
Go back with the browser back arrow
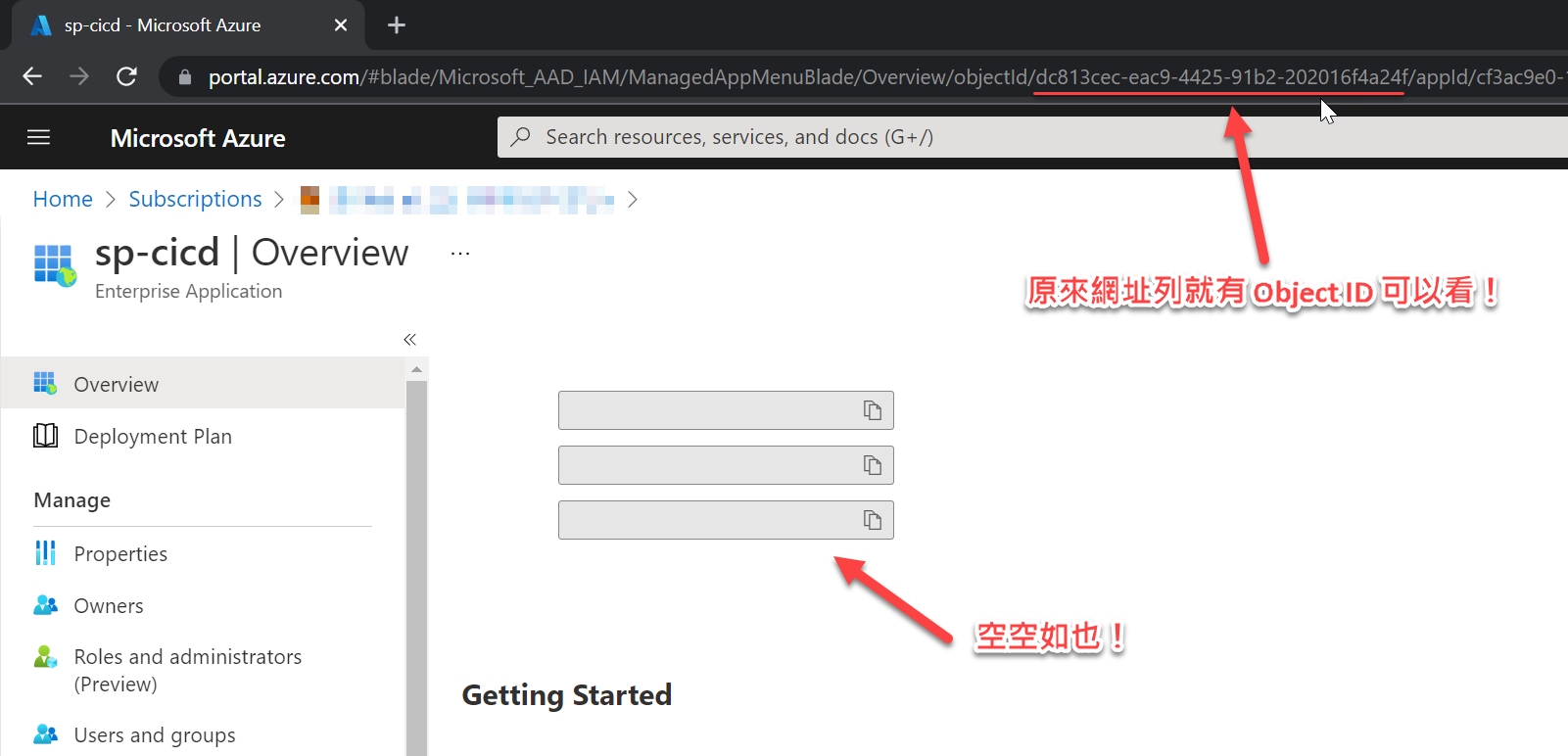32,76
